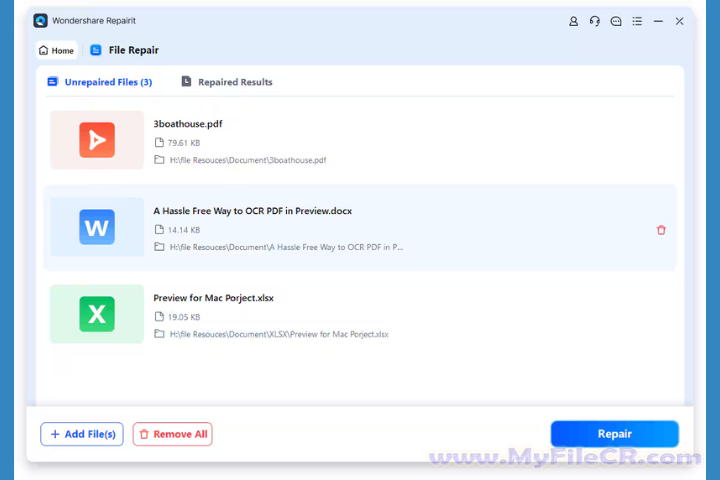Go to the Home button

[x=56, y=51]
